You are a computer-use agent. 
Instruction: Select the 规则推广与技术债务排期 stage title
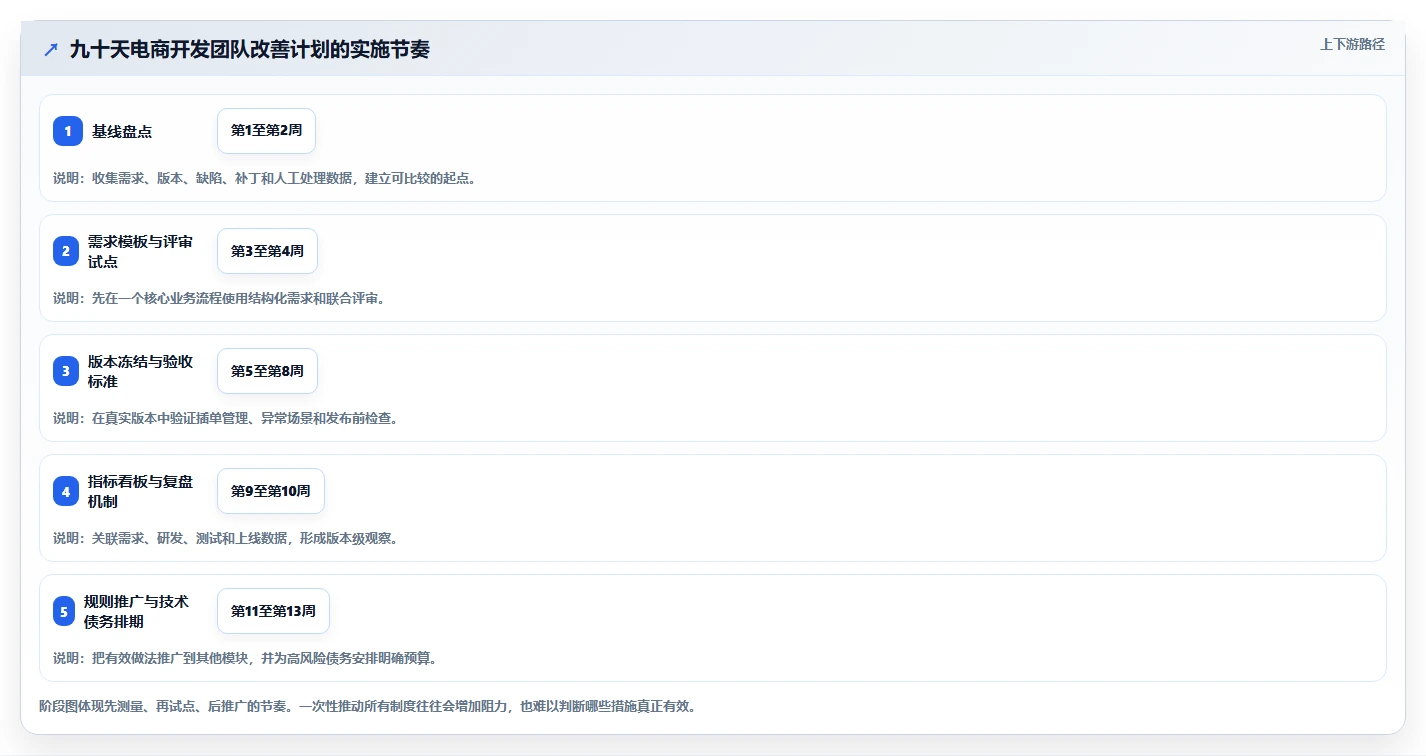click(136, 611)
